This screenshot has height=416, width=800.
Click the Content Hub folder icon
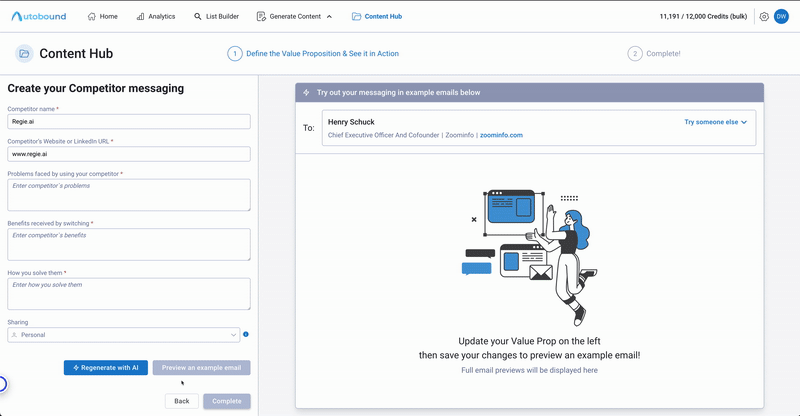tap(24, 54)
